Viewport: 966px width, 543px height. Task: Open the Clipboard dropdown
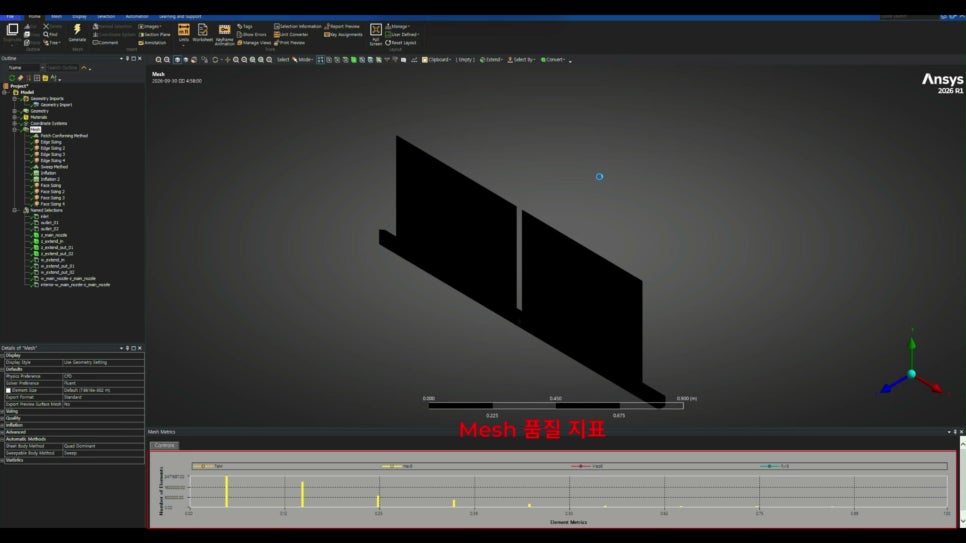pyautogui.click(x=437, y=60)
